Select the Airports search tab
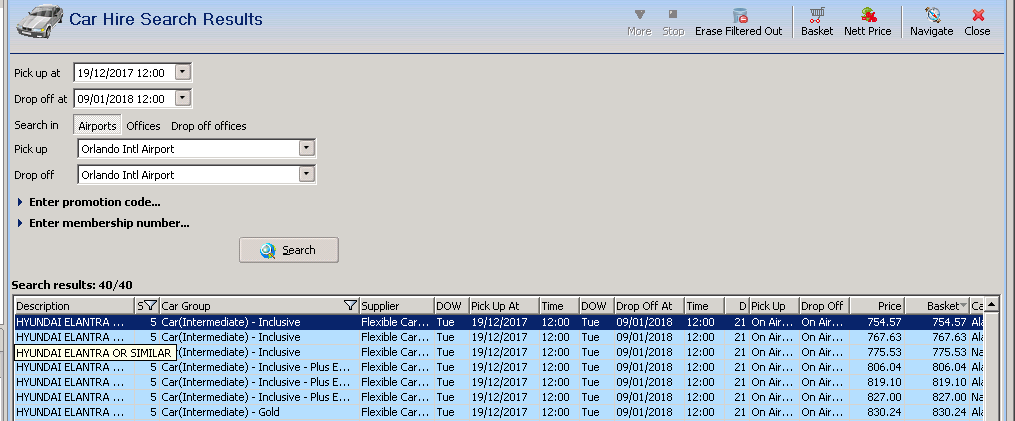This screenshot has width=1015, height=421. click(x=97, y=126)
